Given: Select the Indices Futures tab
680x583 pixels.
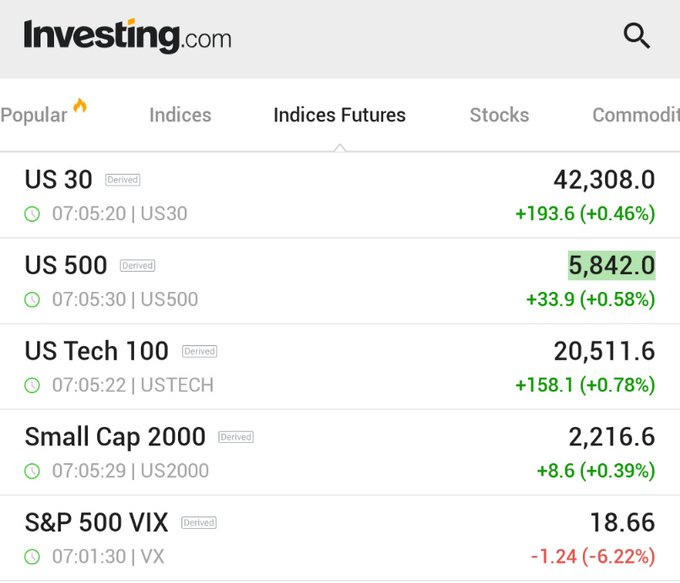Looking at the screenshot, I should pos(340,115).
